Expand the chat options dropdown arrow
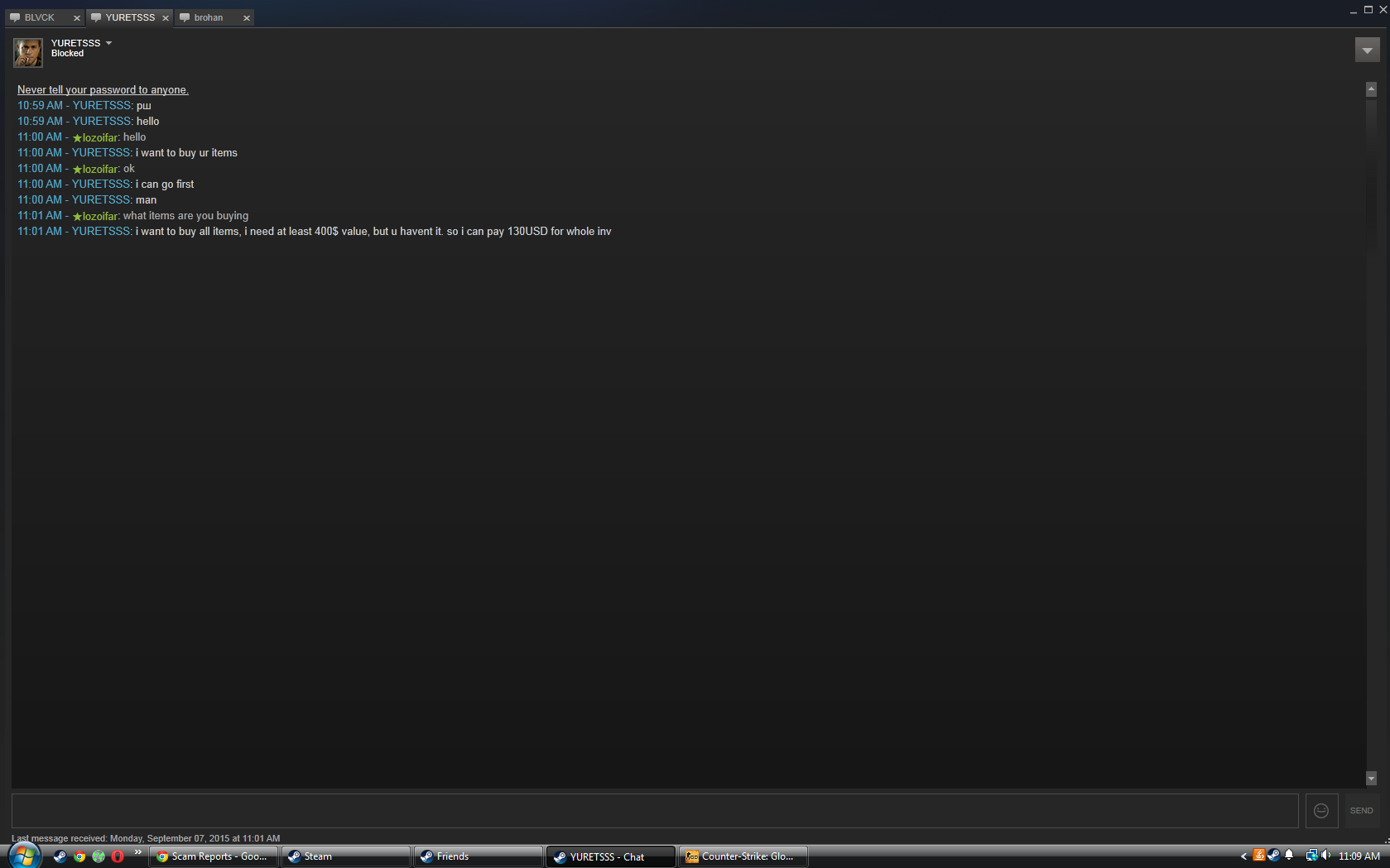 pyautogui.click(x=1367, y=50)
